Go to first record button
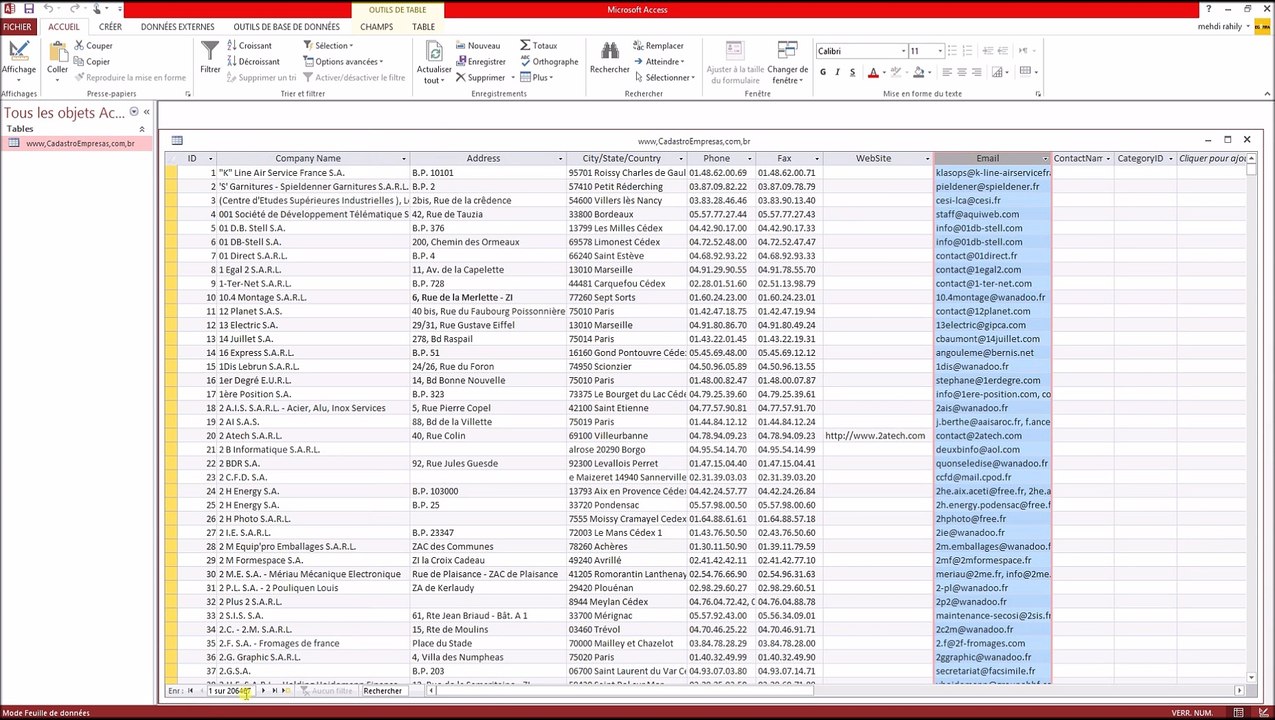This screenshot has height=720, width=1275. click(190, 691)
